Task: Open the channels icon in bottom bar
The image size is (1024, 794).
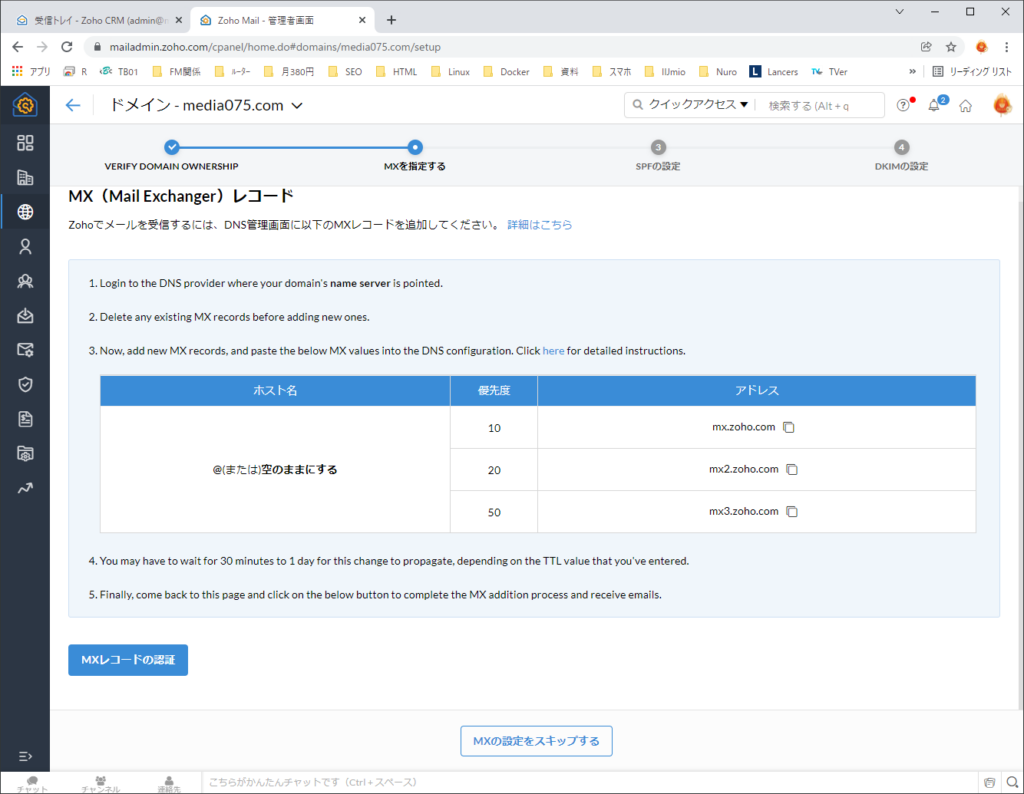Action: 101,783
